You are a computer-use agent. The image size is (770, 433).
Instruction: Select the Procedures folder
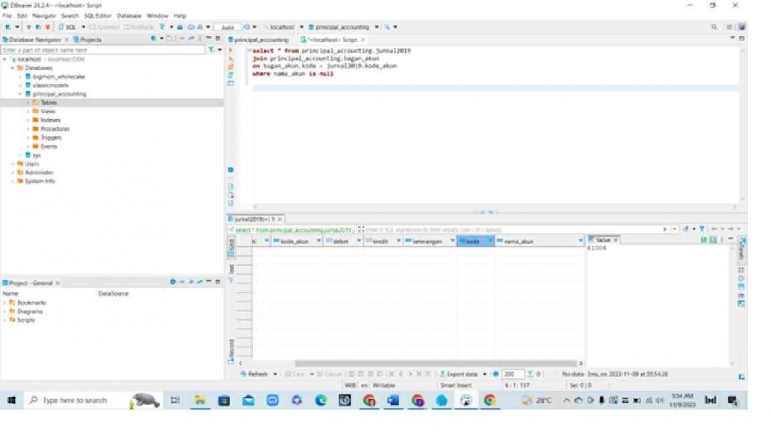coord(55,129)
